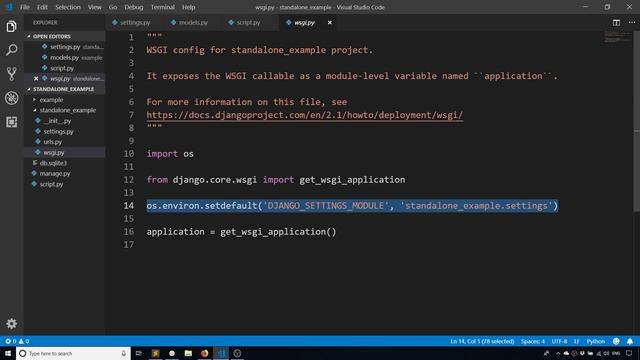The height and width of the screenshot is (360, 640).
Task: Open the Selection menu
Action: tap(68, 7)
